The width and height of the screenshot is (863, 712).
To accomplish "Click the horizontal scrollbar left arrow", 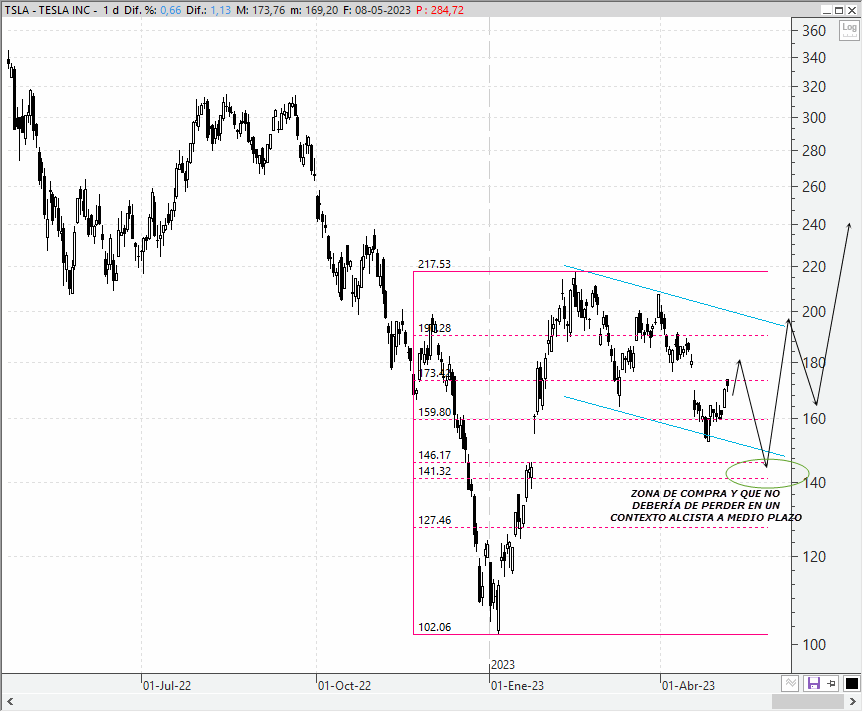I will tap(9, 702).
